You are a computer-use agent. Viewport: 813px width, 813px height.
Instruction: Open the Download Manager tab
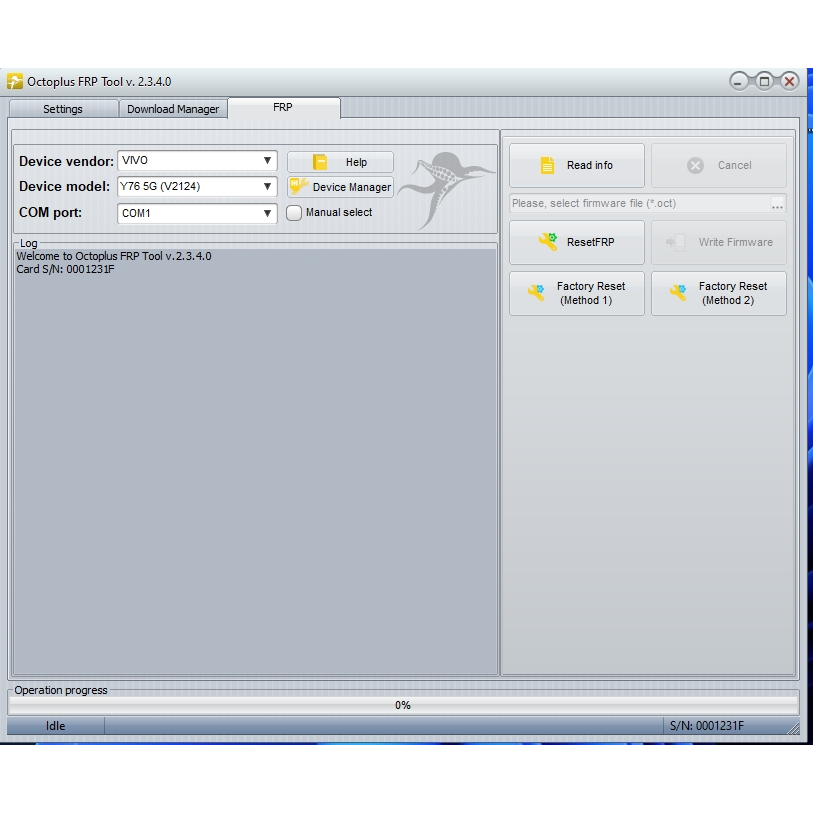click(173, 109)
